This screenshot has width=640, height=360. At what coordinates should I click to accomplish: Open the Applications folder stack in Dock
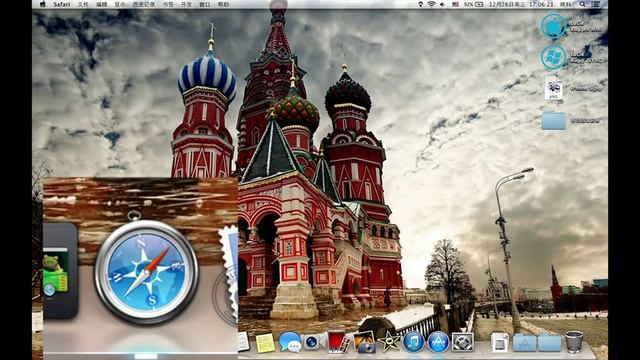pos(524,343)
